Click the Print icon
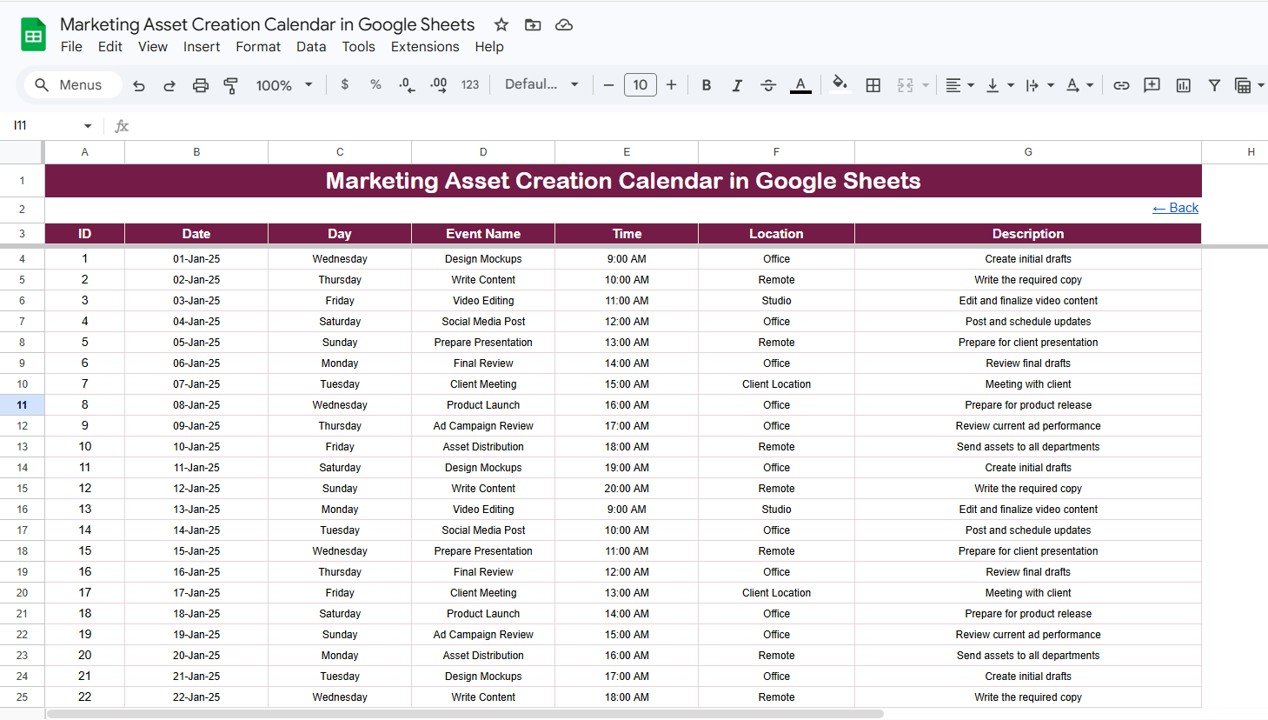The image size is (1268, 720). 200,85
